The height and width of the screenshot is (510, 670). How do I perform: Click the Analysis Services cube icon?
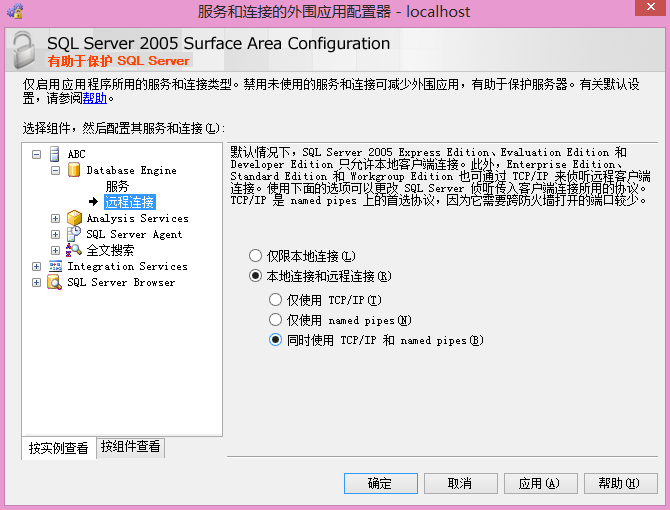point(74,218)
